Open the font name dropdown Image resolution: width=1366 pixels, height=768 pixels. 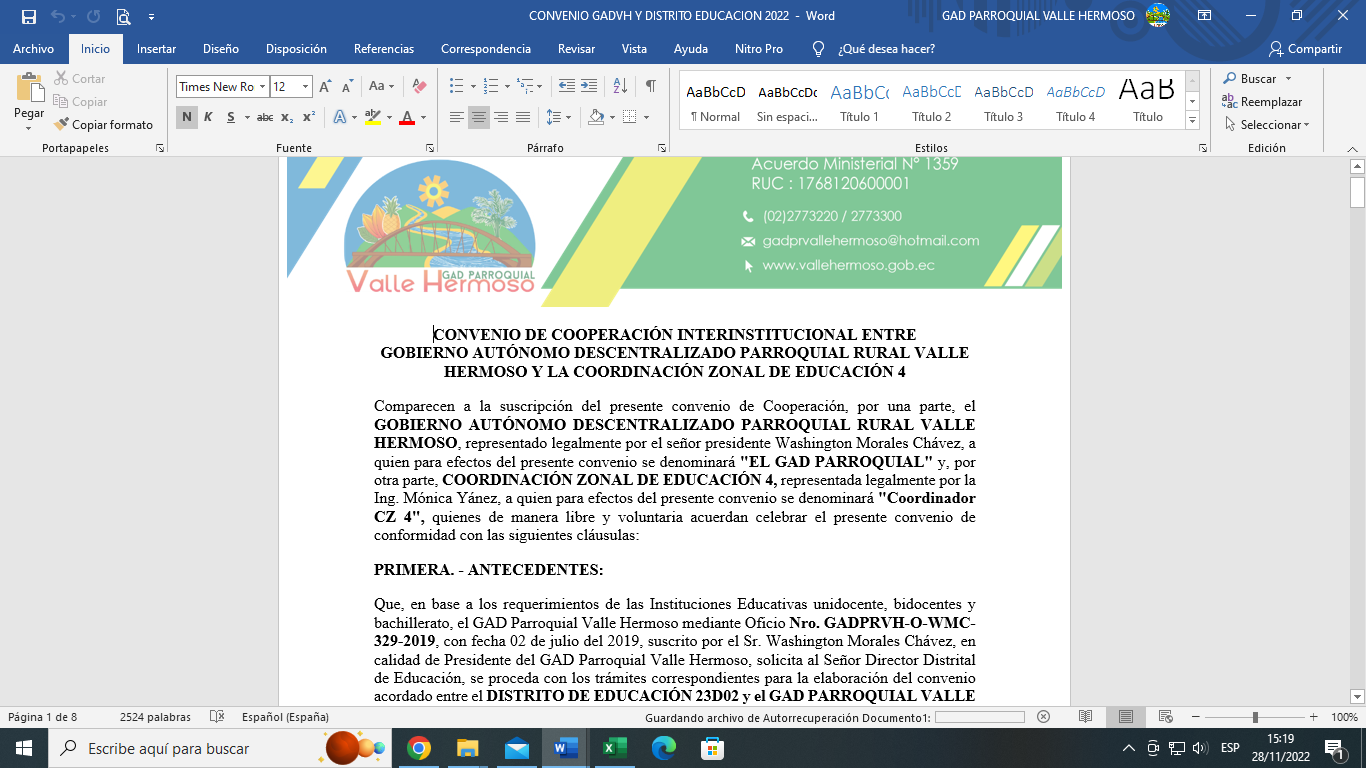262,87
